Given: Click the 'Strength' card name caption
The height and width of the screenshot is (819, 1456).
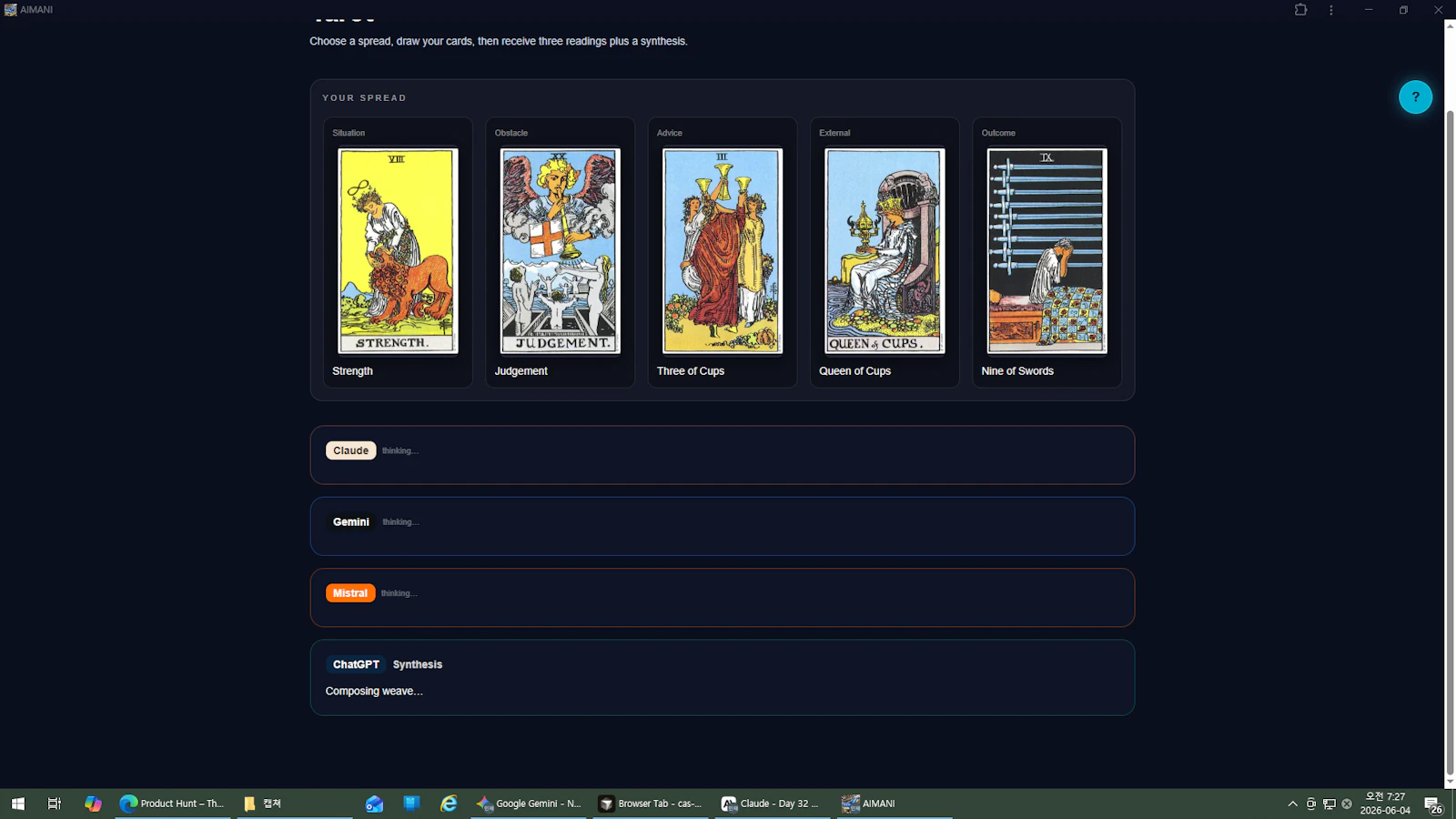Looking at the screenshot, I should tap(352, 371).
